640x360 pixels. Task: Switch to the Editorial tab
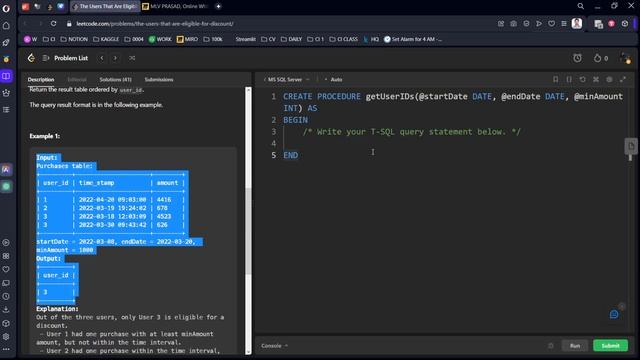(x=77, y=80)
